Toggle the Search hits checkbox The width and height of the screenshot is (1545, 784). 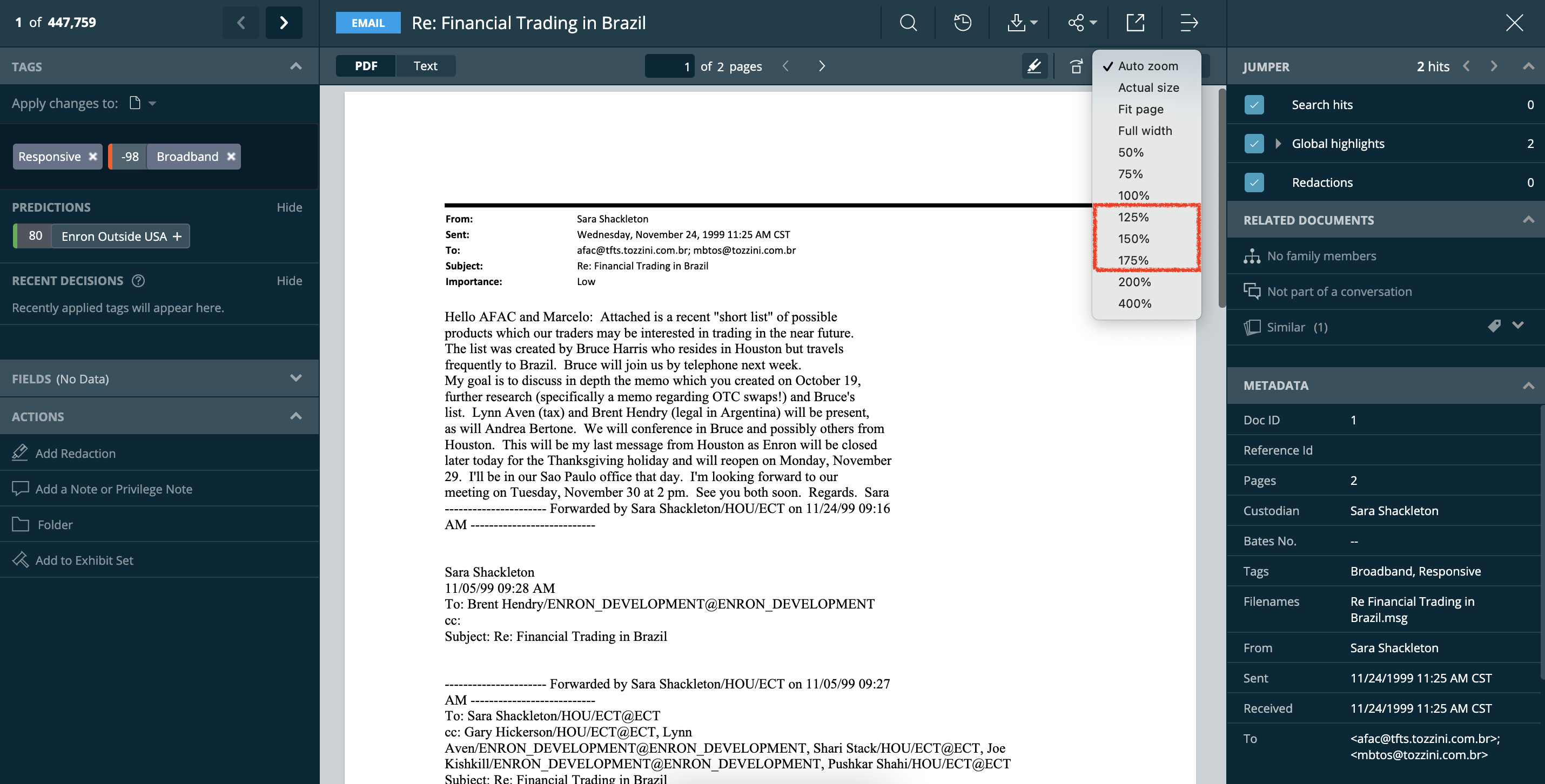1253,104
